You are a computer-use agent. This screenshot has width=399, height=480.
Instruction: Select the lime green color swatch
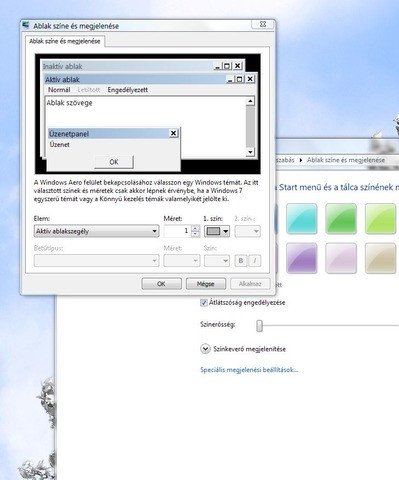[380, 219]
